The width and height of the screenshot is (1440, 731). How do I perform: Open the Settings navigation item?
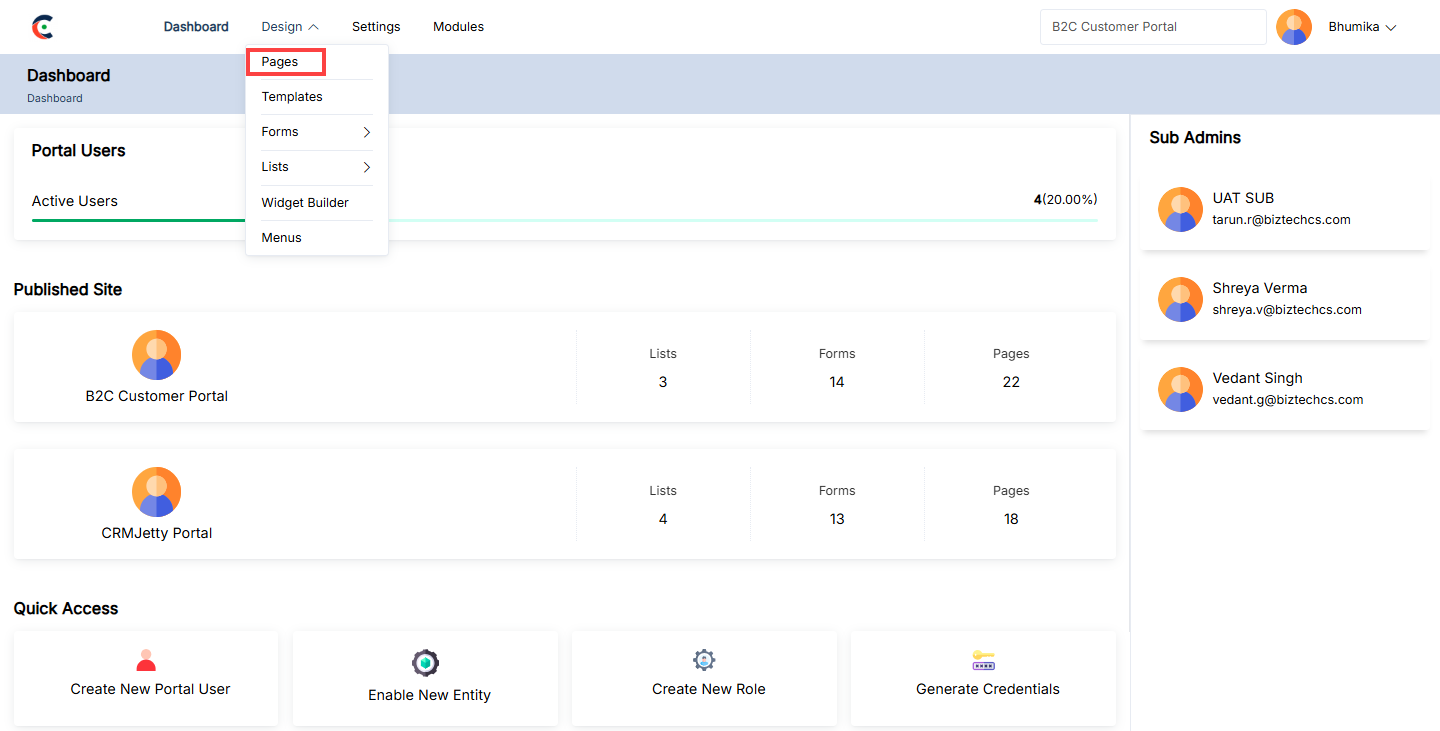click(x=376, y=27)
